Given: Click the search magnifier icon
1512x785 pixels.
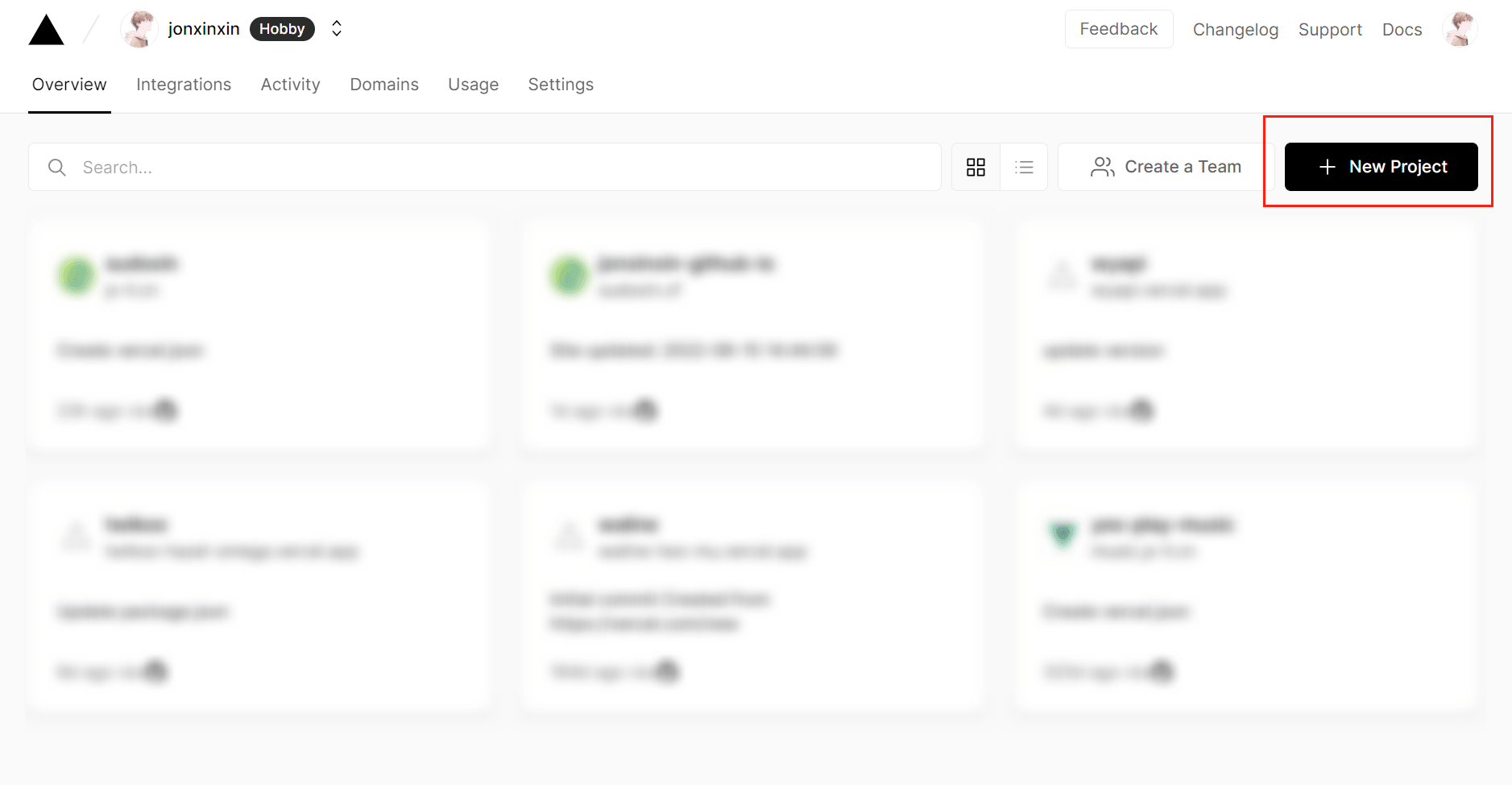Looking at the screenshot, I should pos(57,167).
